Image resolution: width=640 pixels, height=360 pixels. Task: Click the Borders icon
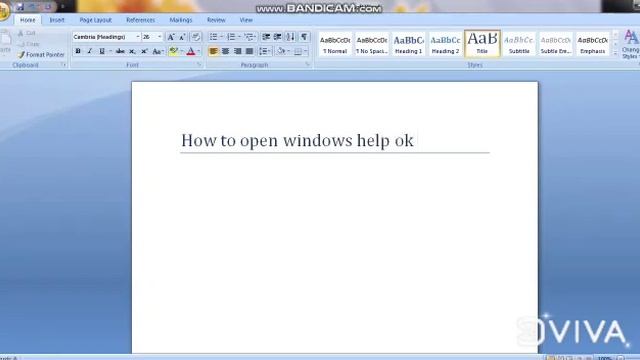click(x=298, y=51)
